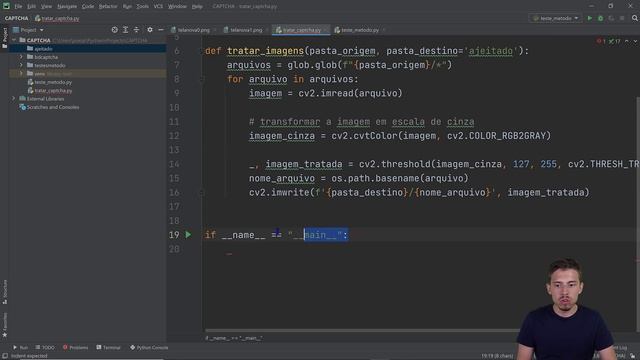Open the TODO tool window
The height and width of the screenshot is (360, 640).
(x=45, y=347)
